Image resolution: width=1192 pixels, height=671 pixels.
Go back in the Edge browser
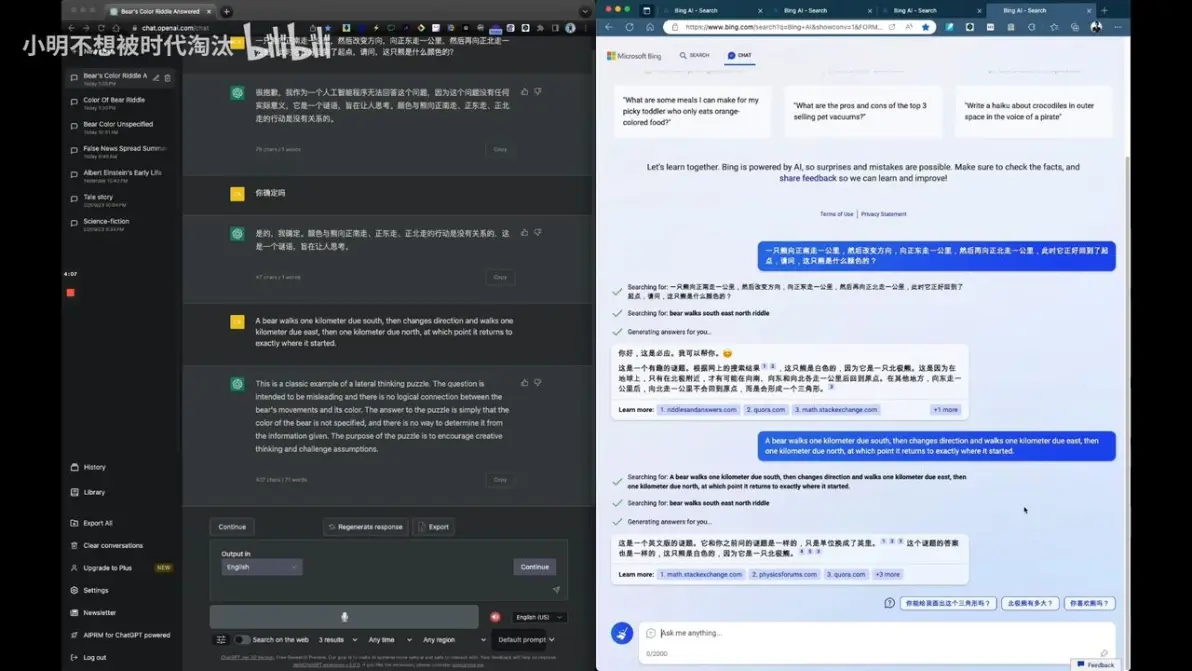point(609,27)
